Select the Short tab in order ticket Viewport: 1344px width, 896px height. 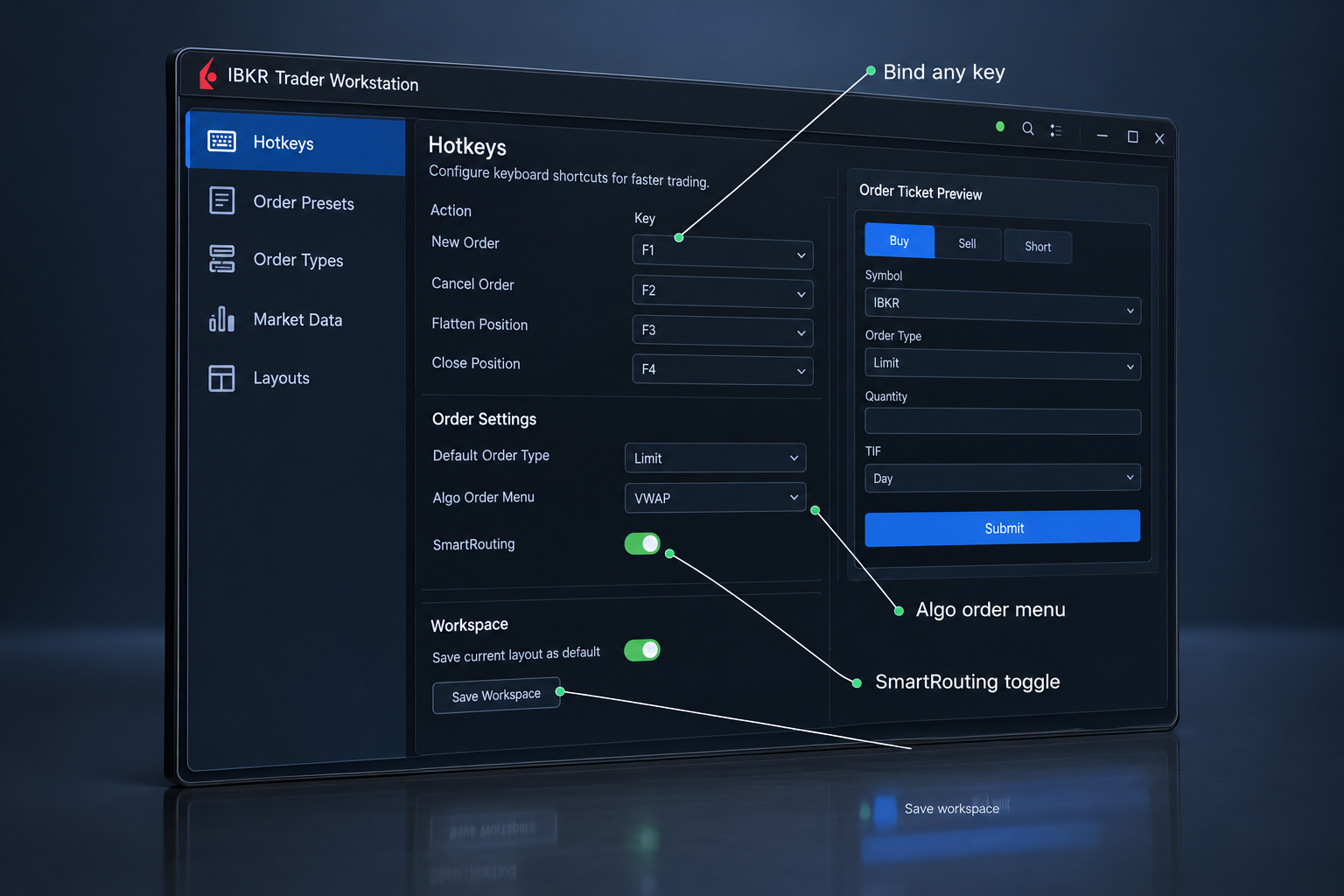pyautogui.click(x=1038, y=247)
